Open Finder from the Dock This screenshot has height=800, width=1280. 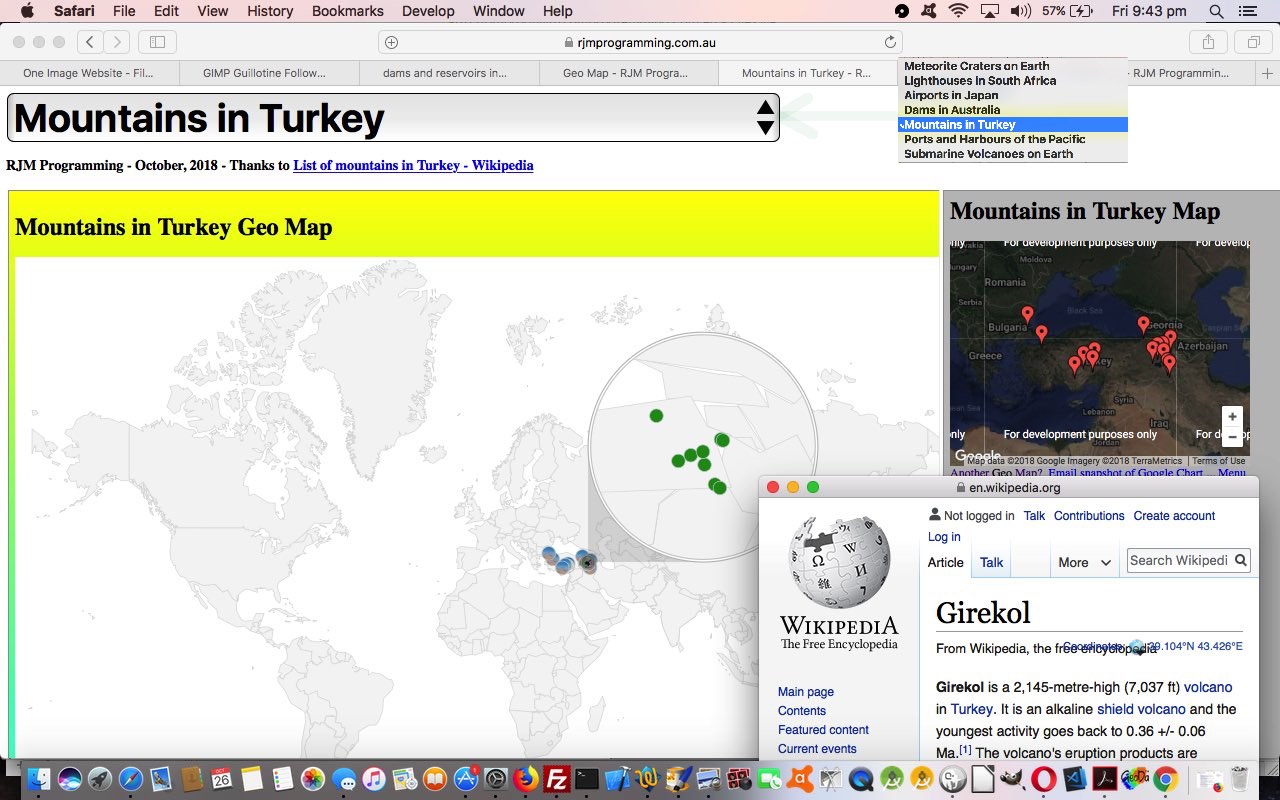39,779
